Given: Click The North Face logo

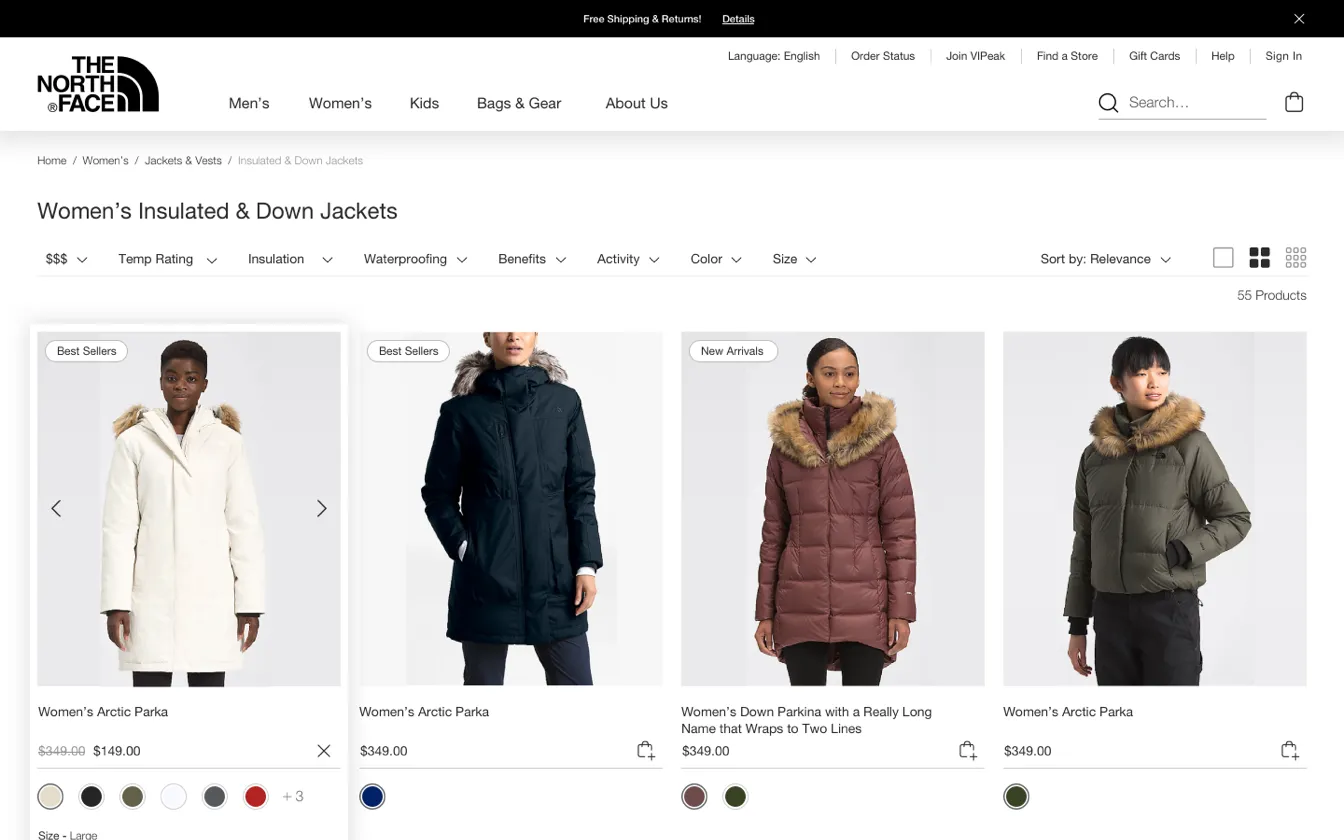Looking at the screenshot, I should coord(98,84).
